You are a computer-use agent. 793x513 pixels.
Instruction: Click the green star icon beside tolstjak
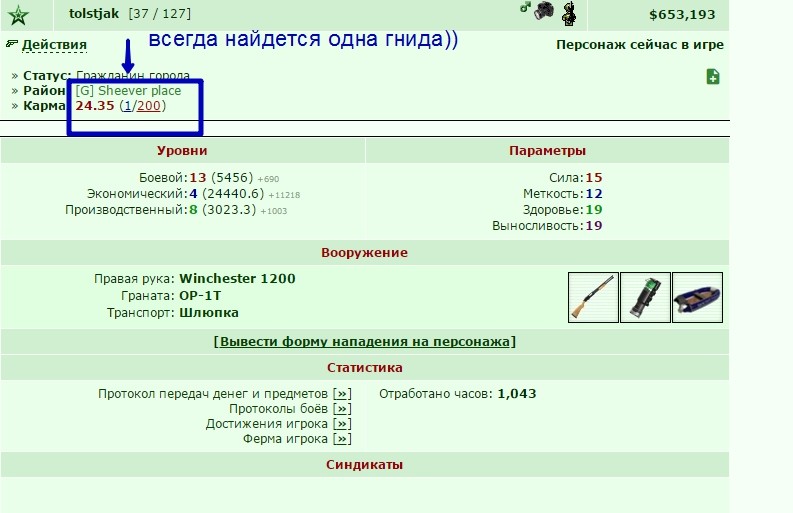[18, 15]
